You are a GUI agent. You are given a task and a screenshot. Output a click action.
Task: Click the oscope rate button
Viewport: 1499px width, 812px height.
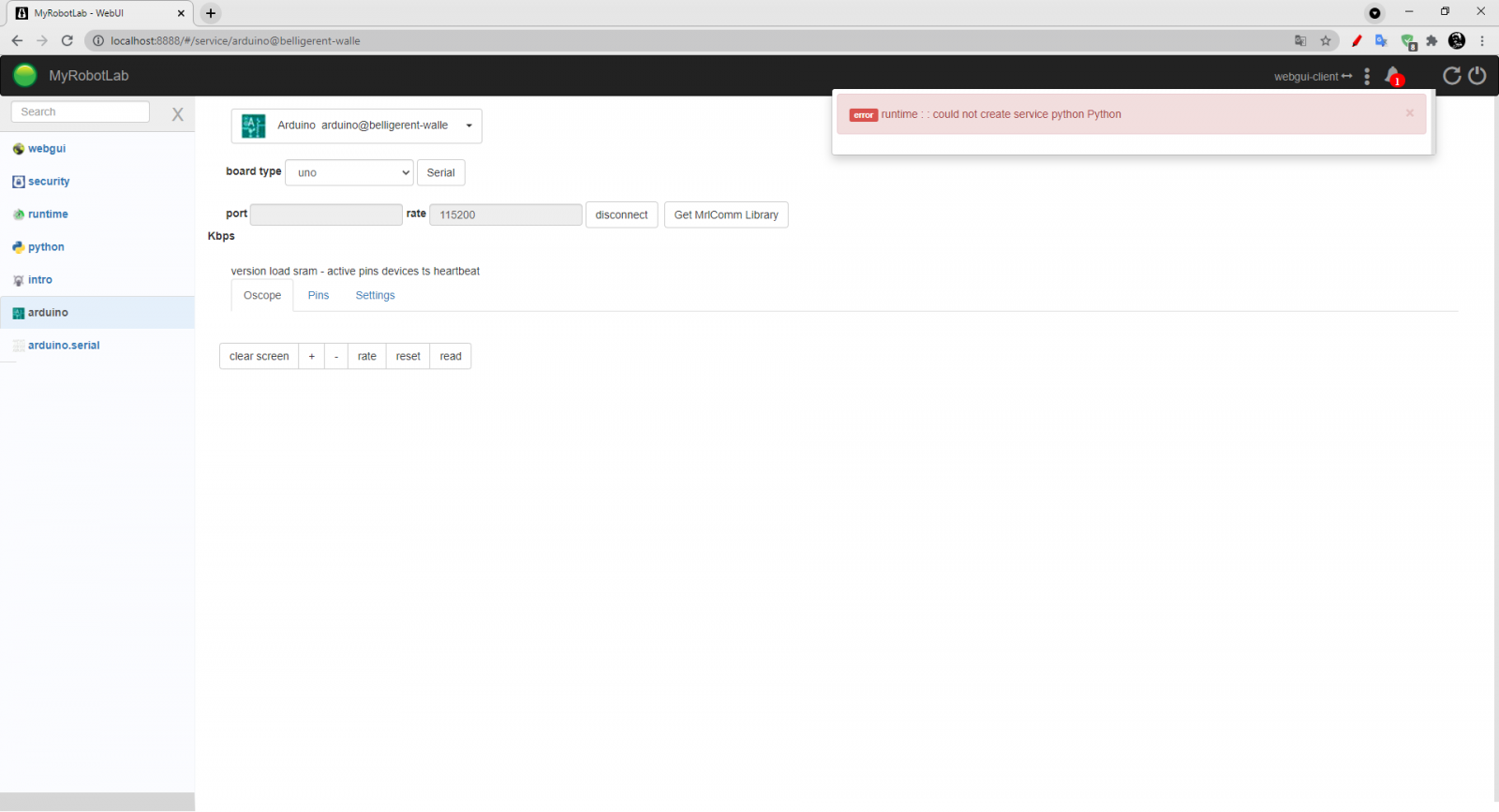tap(366, 356)
